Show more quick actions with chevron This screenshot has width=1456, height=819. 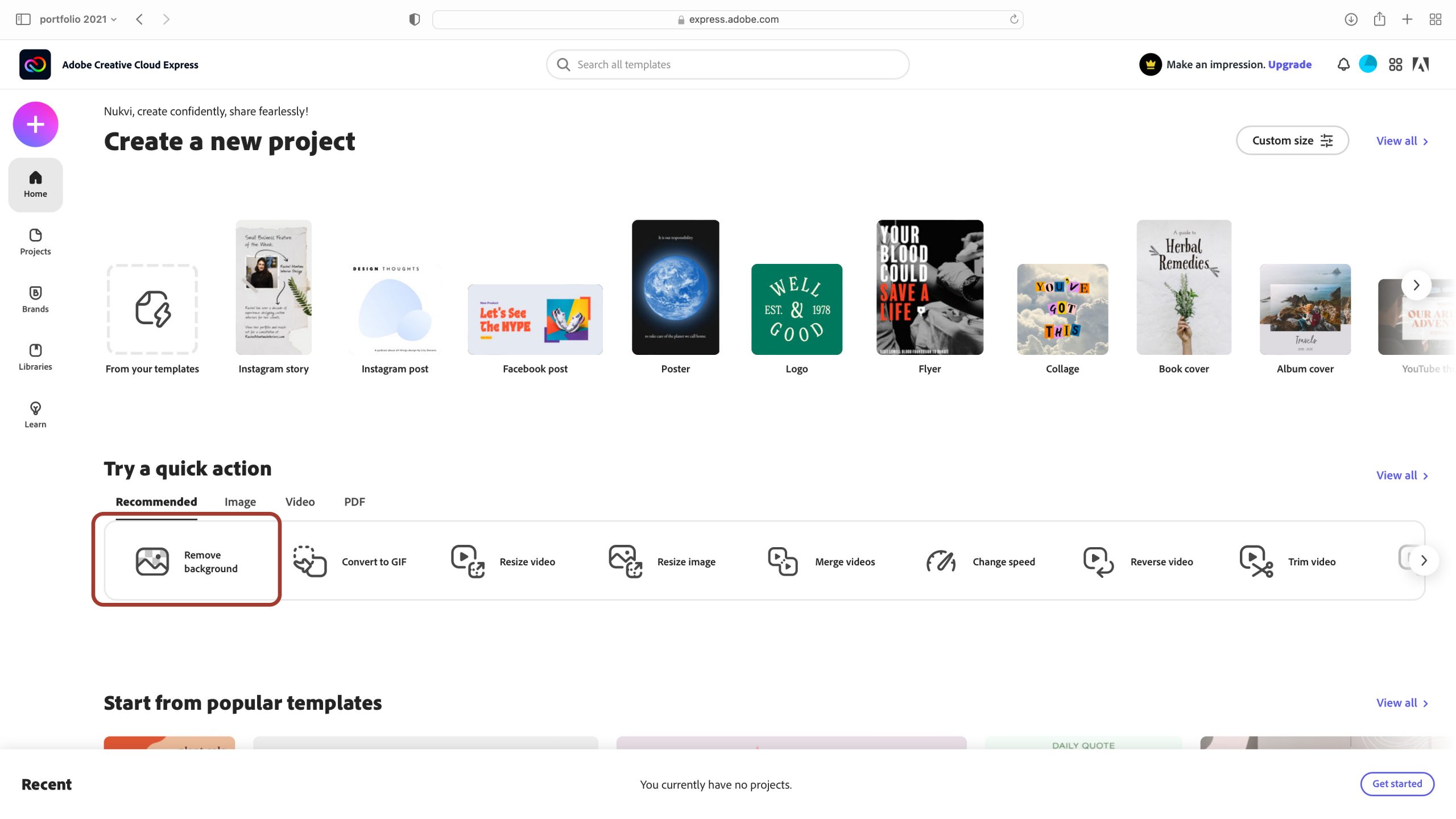point(1424,560)
